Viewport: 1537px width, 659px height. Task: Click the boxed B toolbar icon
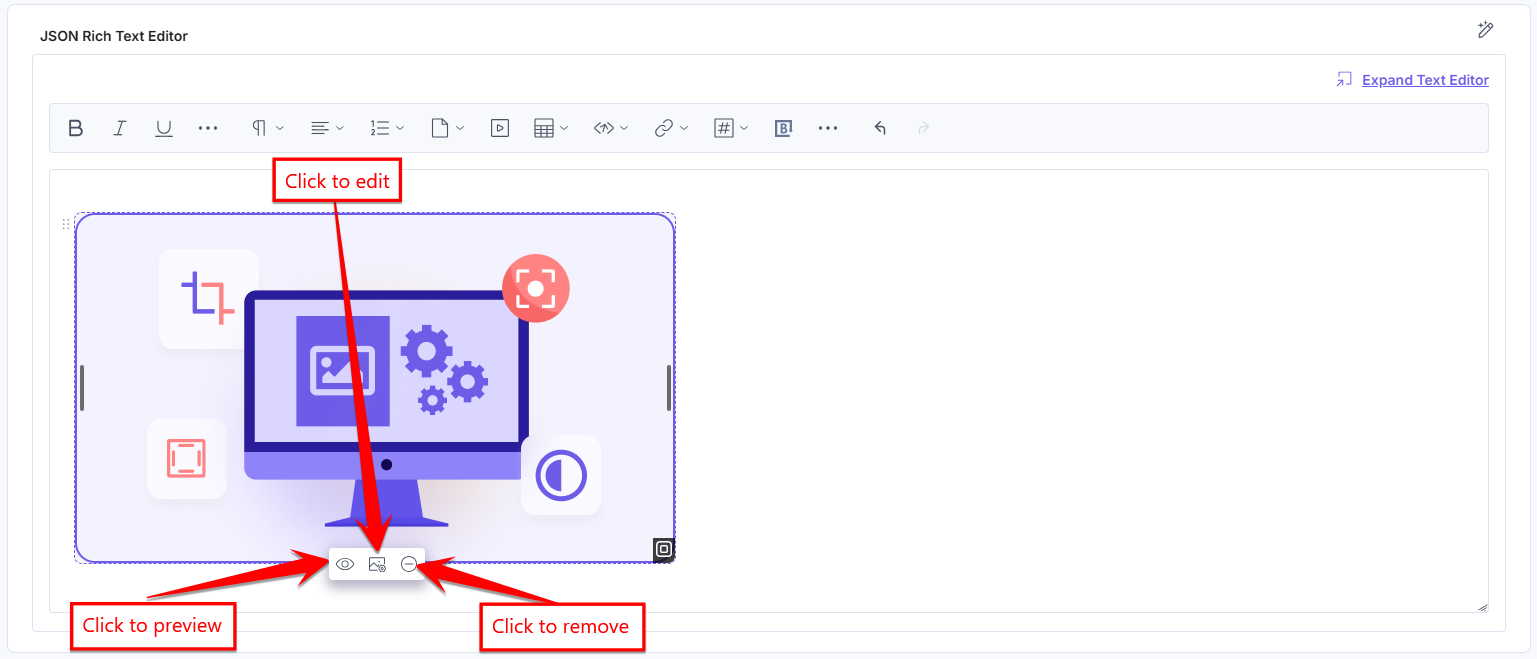(x=784, y=128)
